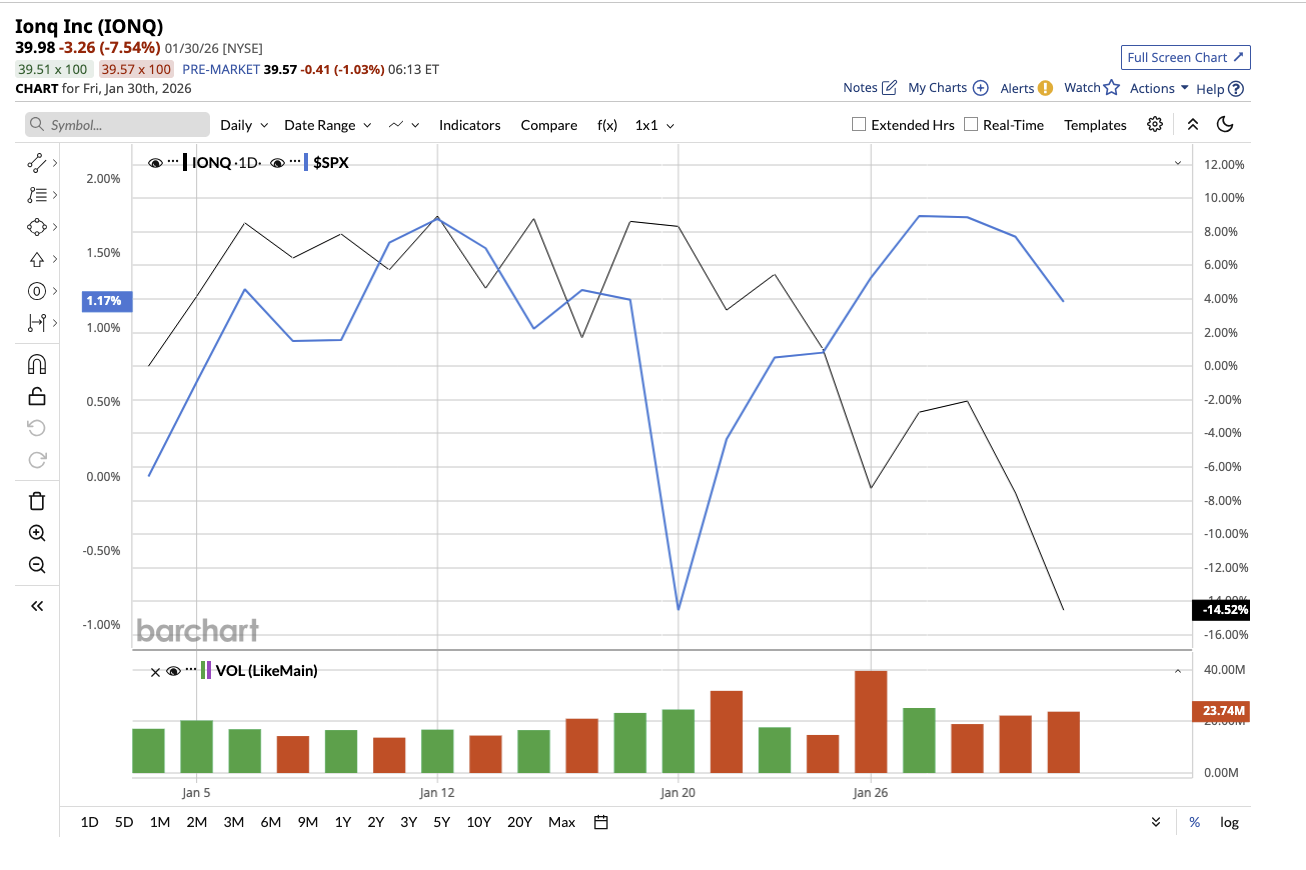
Task: Hide the IONQ series with eye icon
Action: [x=155, y=162]
